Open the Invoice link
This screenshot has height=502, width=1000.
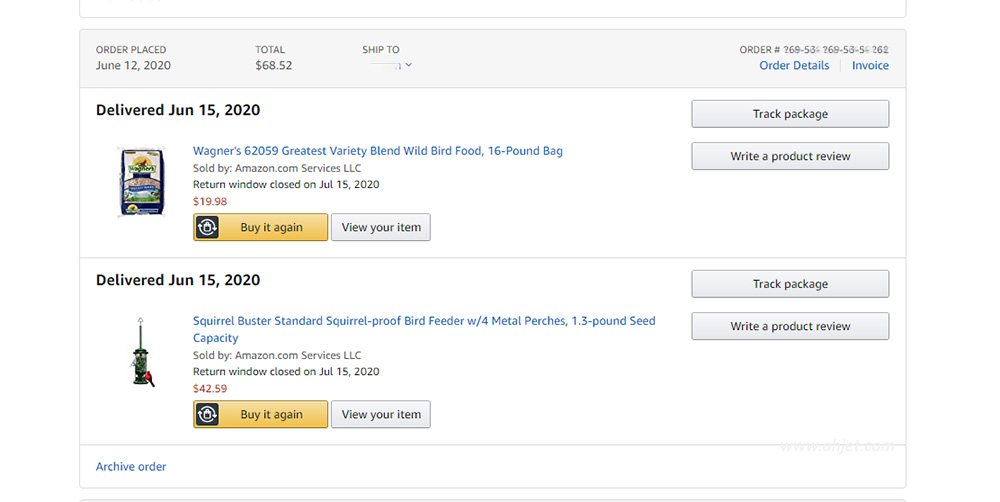point(870,65)
